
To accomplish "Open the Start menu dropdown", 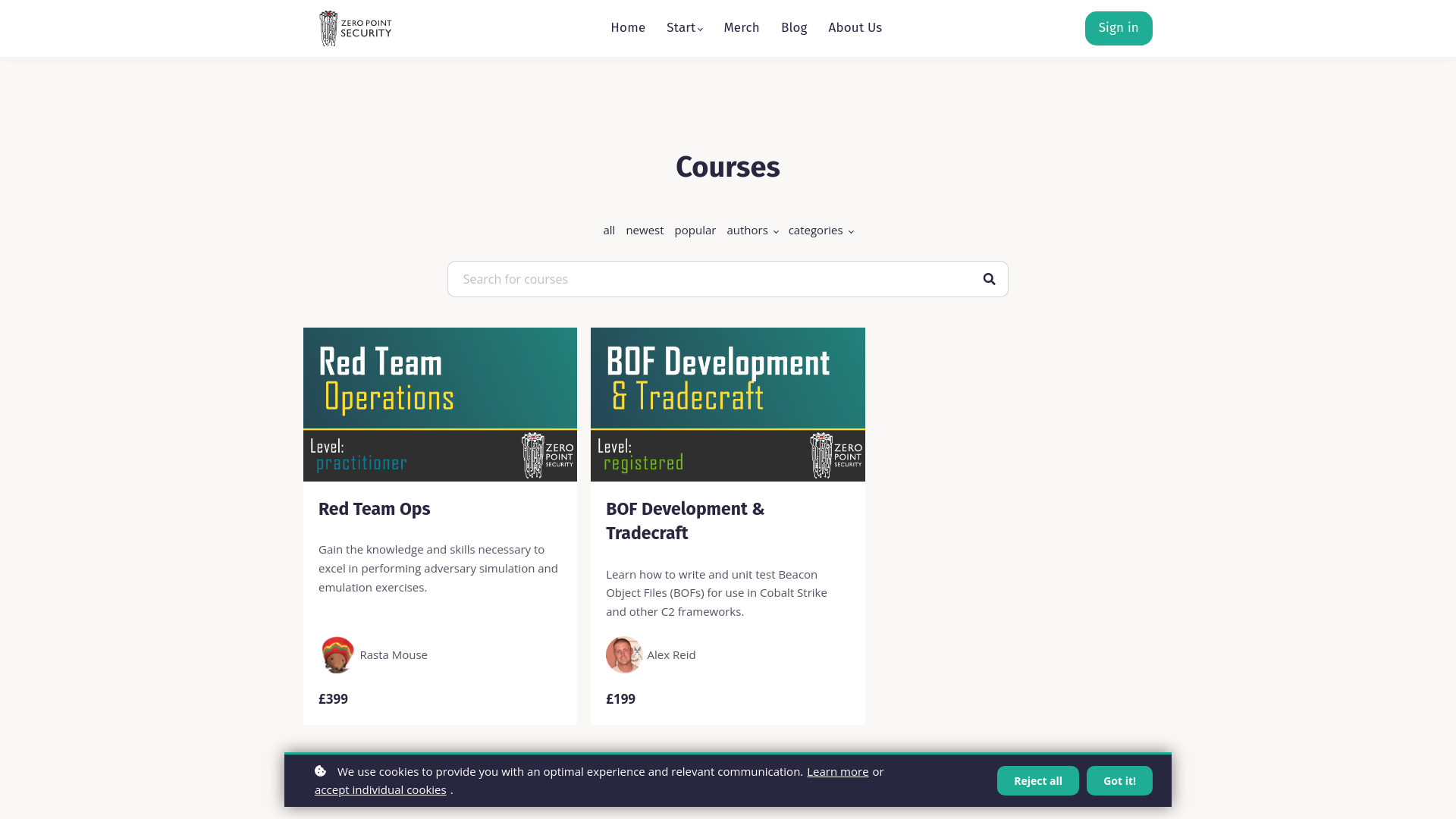I will coord(682,27).
